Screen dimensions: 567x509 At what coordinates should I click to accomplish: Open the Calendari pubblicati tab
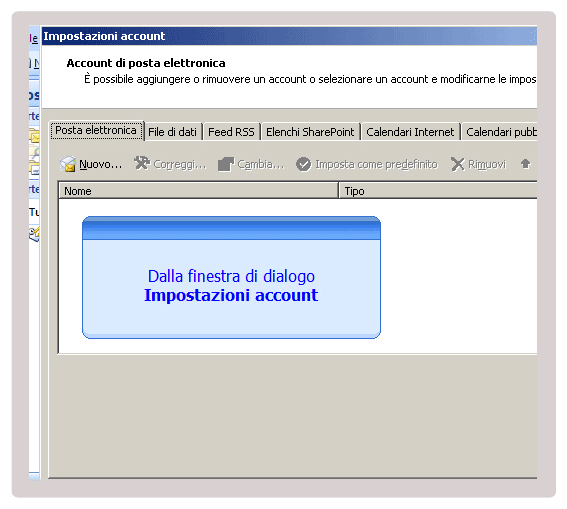500,132
